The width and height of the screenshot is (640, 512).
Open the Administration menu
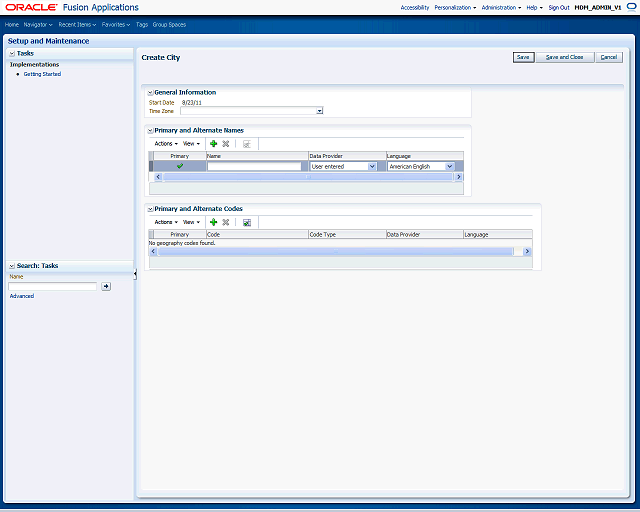[x=501, y=7]
